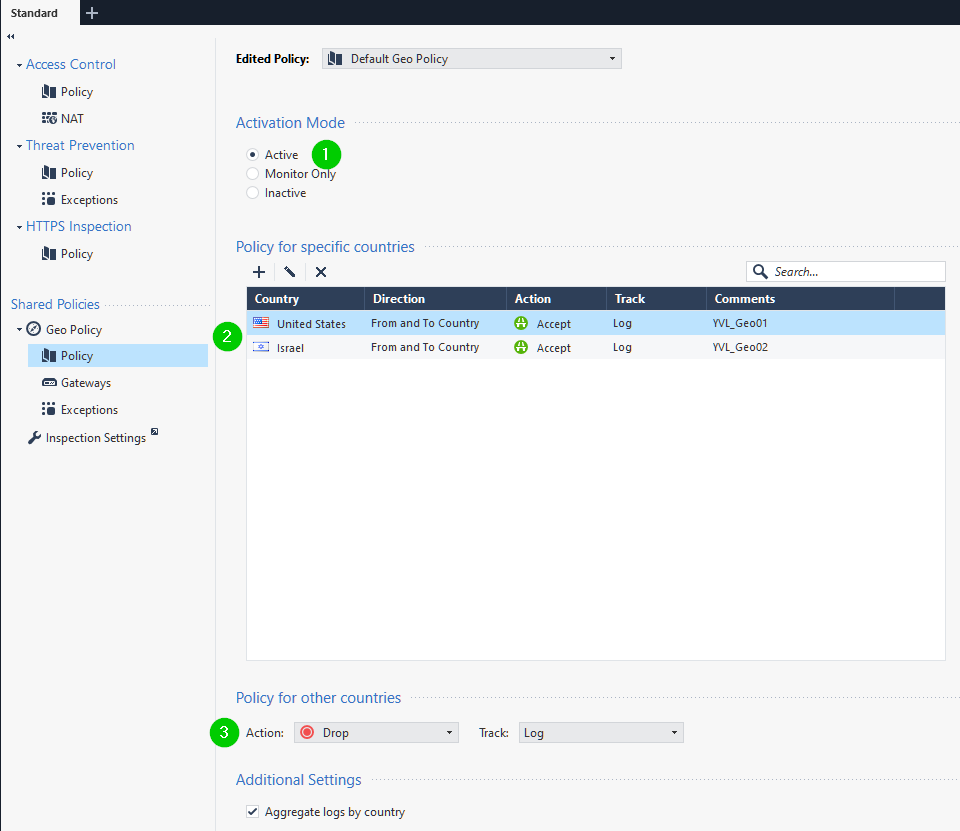Click the Threat Prevention Policy icon
The height and width of the screenshot is (831, 960).
[49, 173]
